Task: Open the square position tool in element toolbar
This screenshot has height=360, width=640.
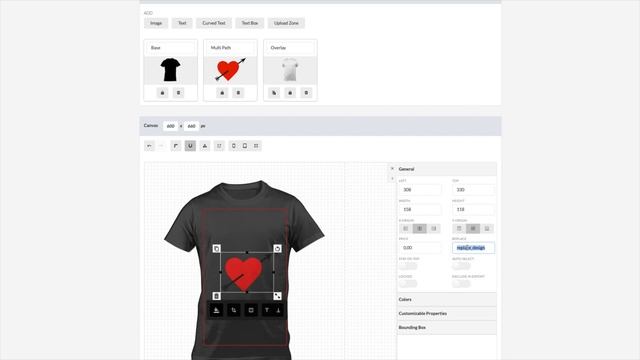Action: 251,310
